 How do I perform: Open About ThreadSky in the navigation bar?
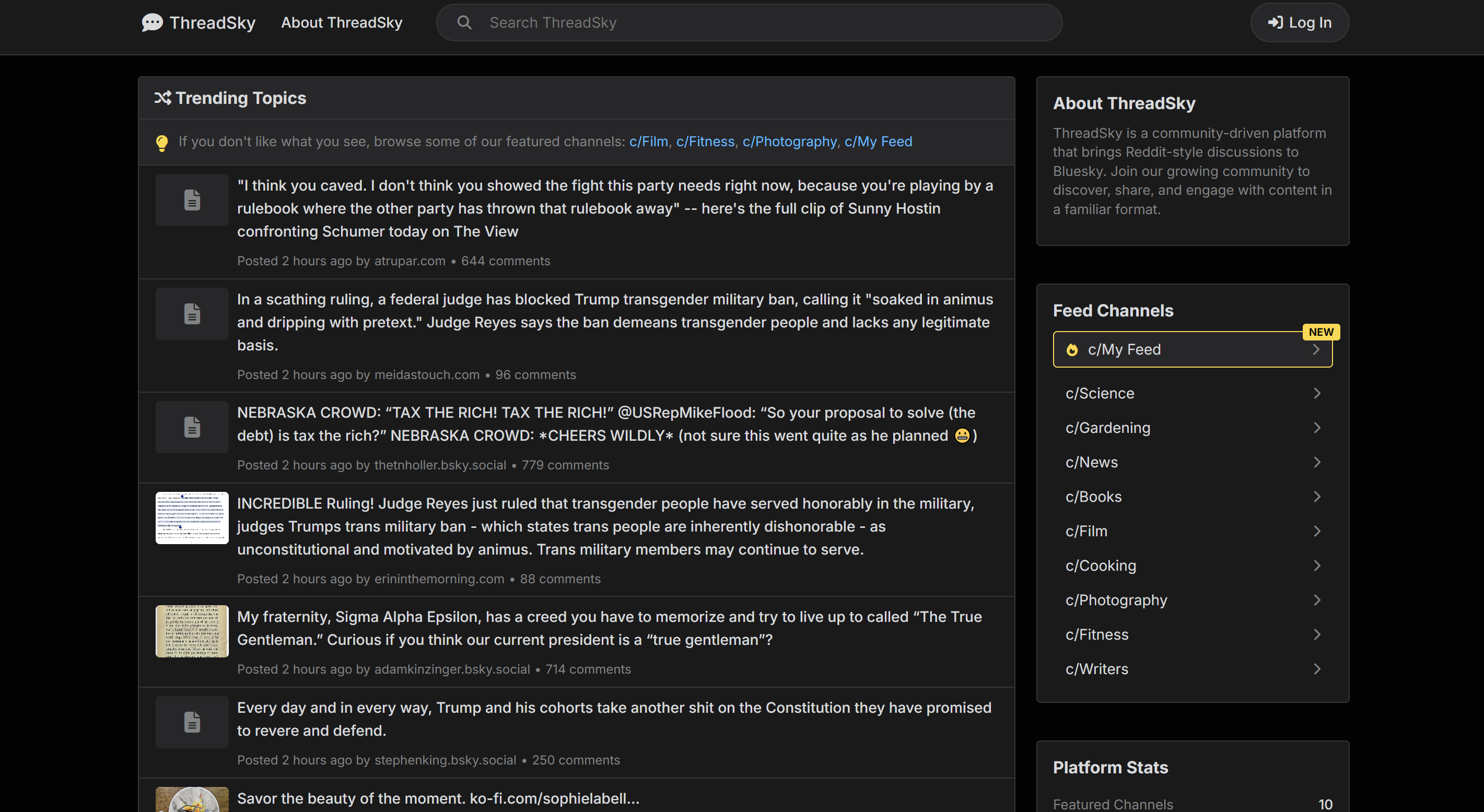click(342, 22)
